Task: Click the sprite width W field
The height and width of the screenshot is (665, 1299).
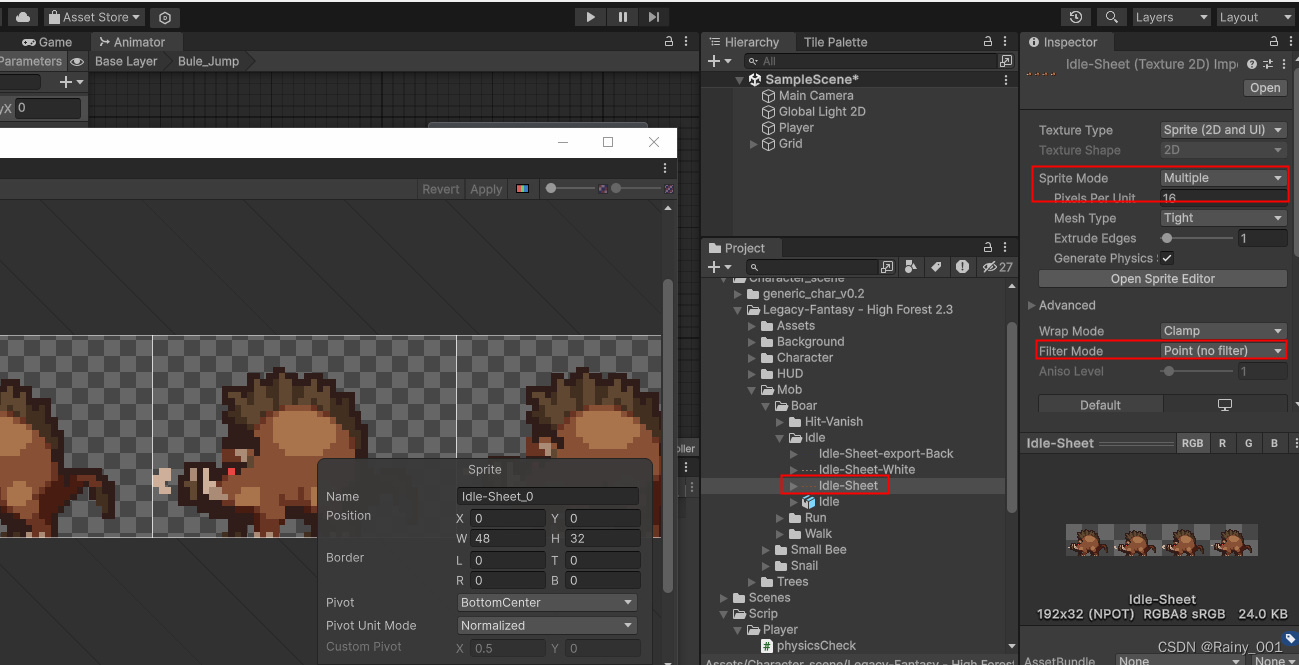Action: 506,539
